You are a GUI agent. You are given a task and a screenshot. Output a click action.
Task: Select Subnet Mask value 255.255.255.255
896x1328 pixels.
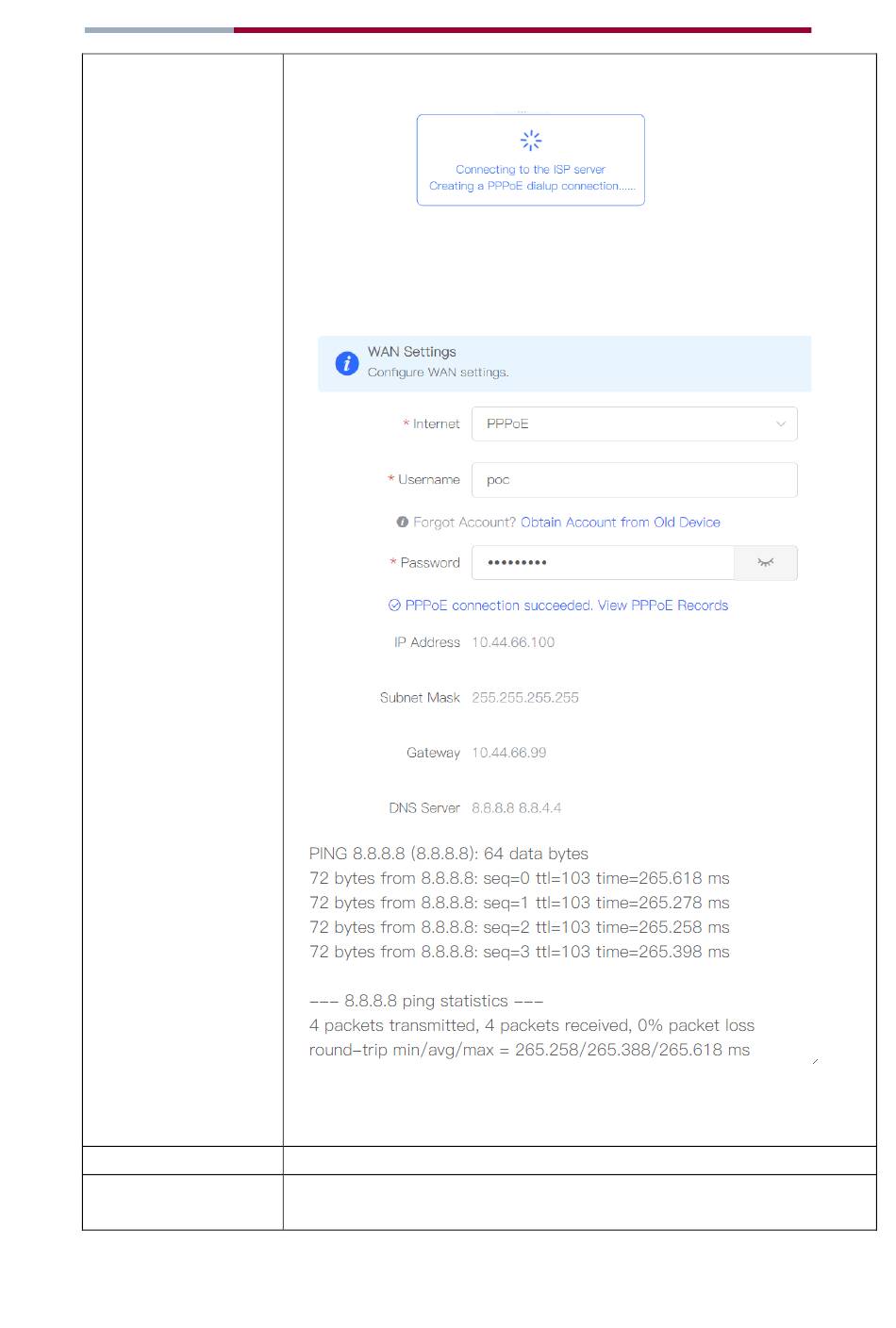click(525, 698)
